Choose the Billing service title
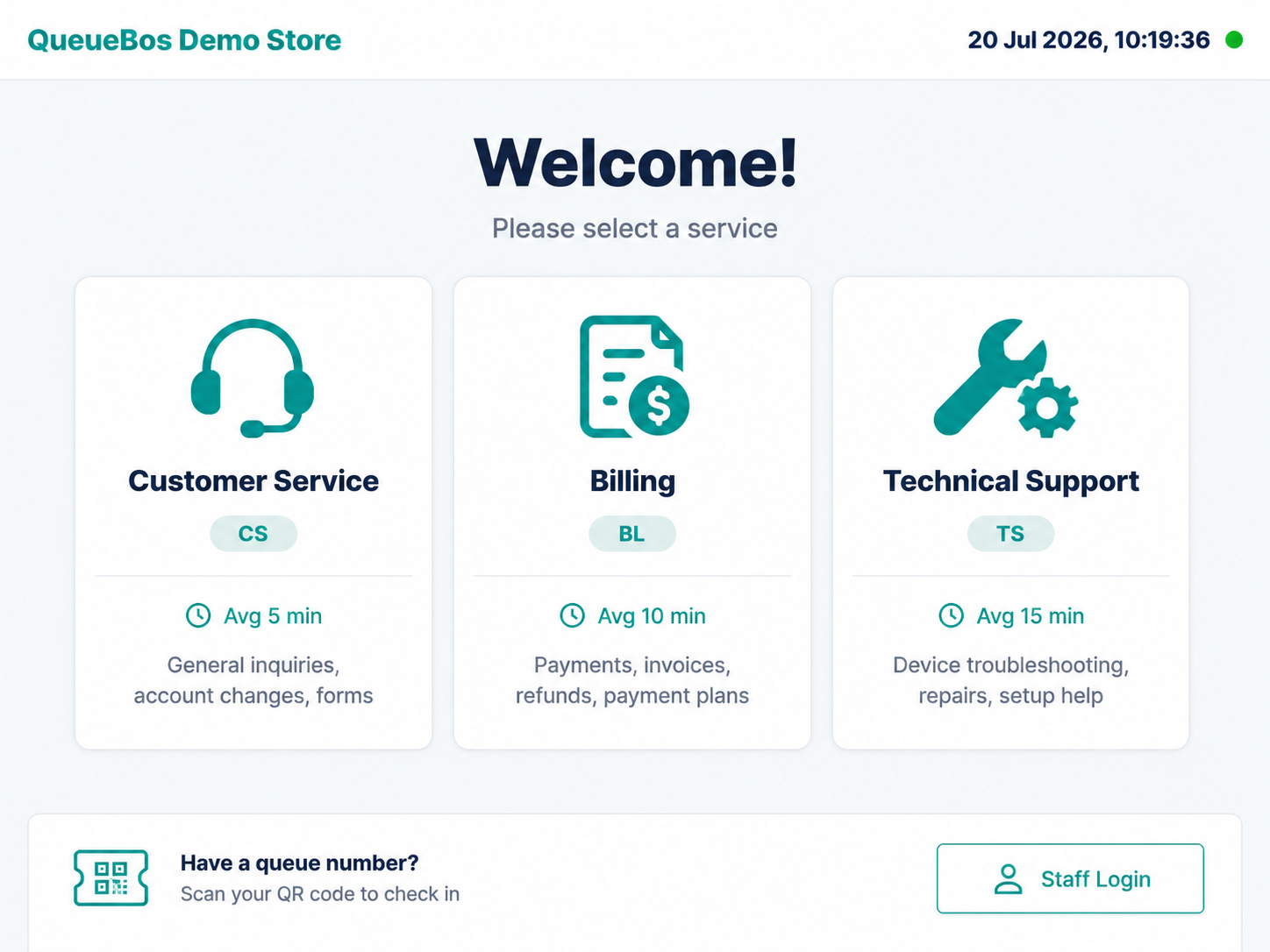This screenshot has width=1270, height=952. (x=632, y=480)
